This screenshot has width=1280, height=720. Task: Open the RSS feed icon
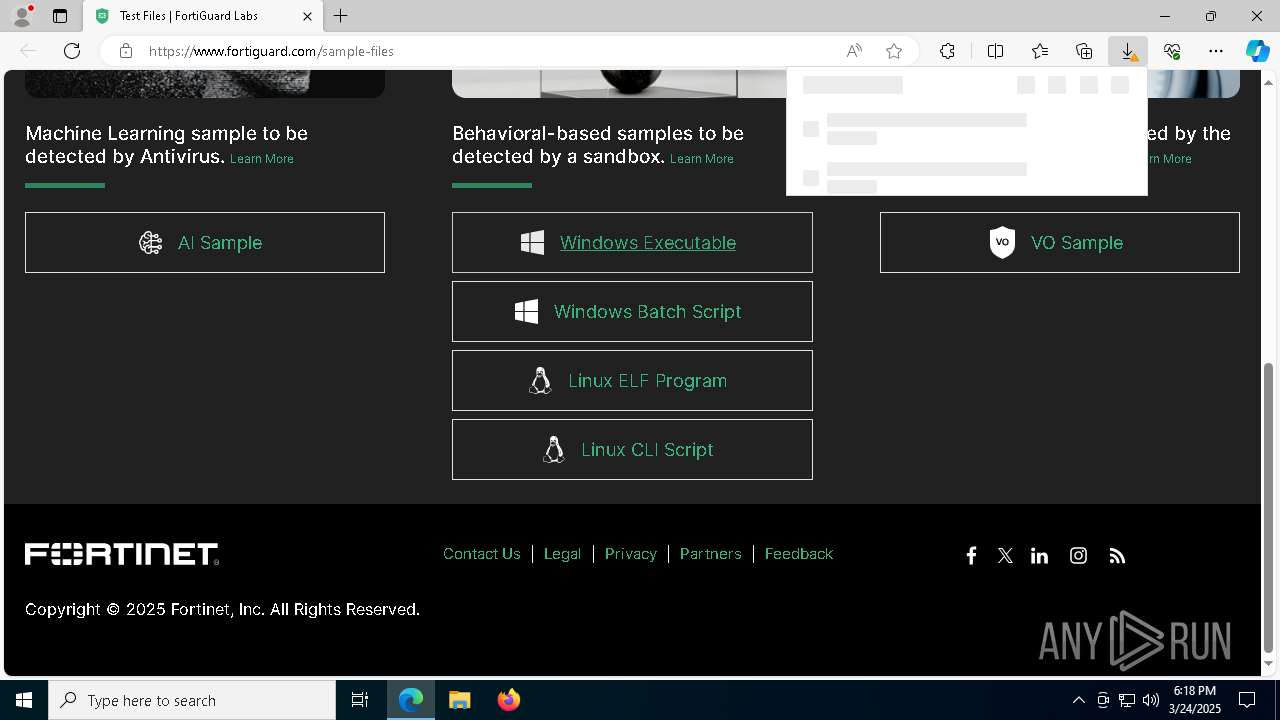point(1117,556)
